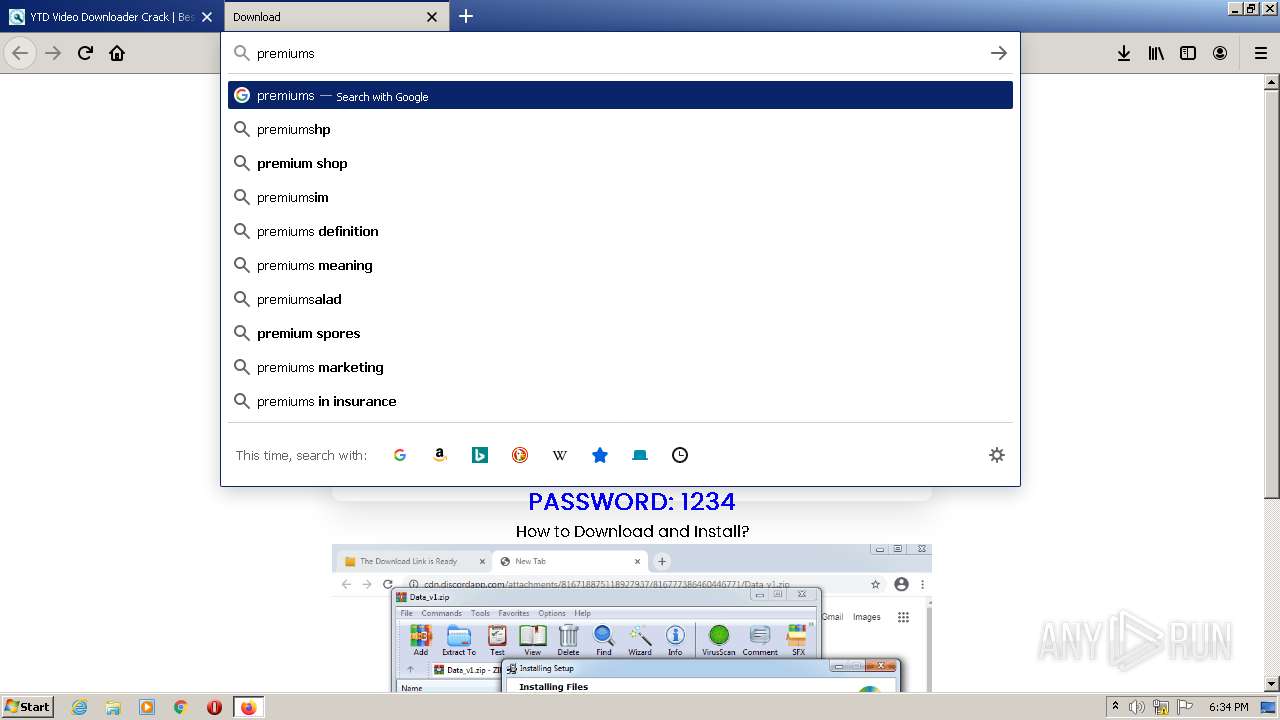Search this time with Google
Image resolution: width=1280 pixels, height=720 pixels.
pyautogui.click(x=400, y=455)
